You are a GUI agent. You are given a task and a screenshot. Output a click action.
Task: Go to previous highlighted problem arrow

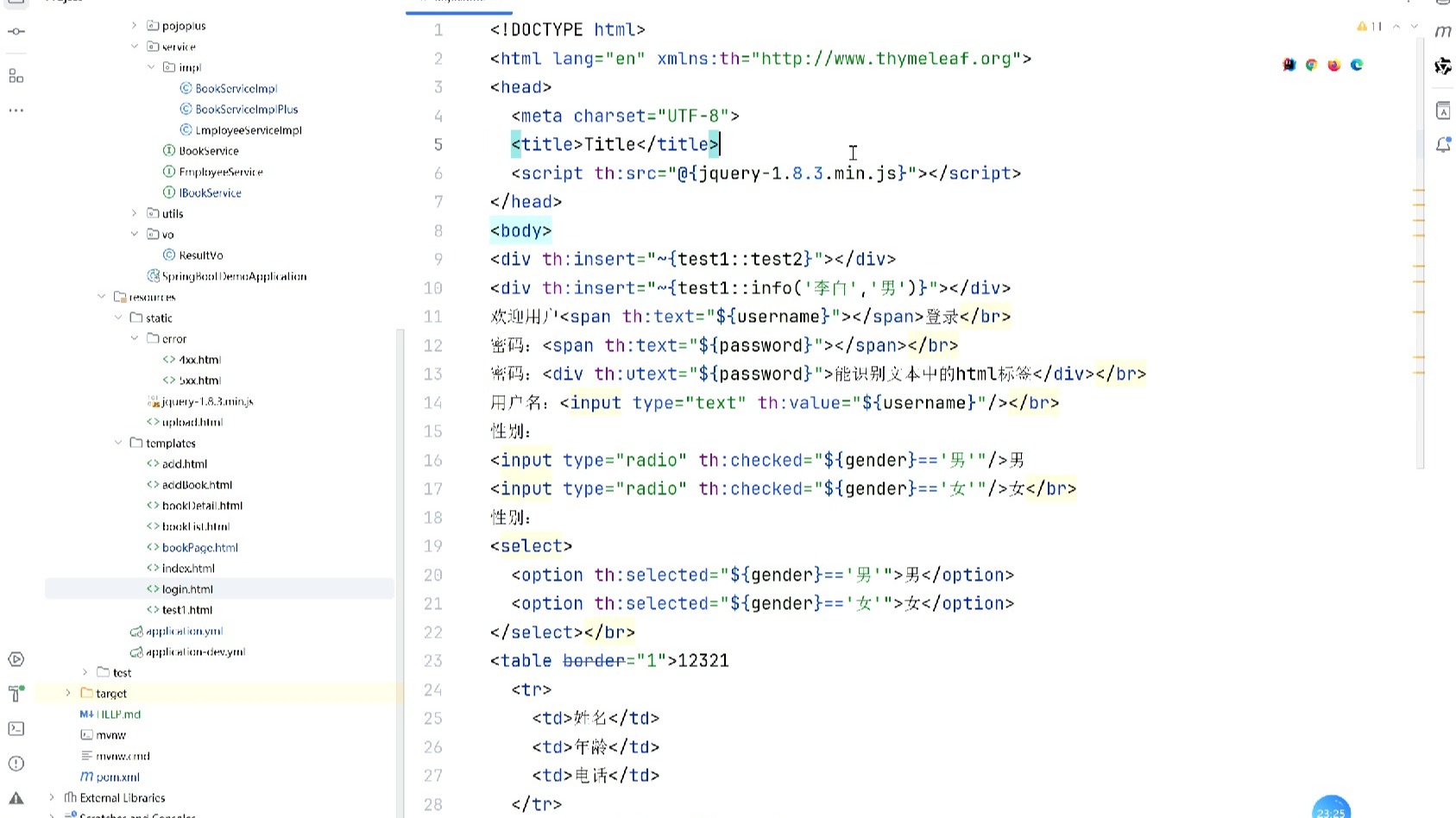1396,27
